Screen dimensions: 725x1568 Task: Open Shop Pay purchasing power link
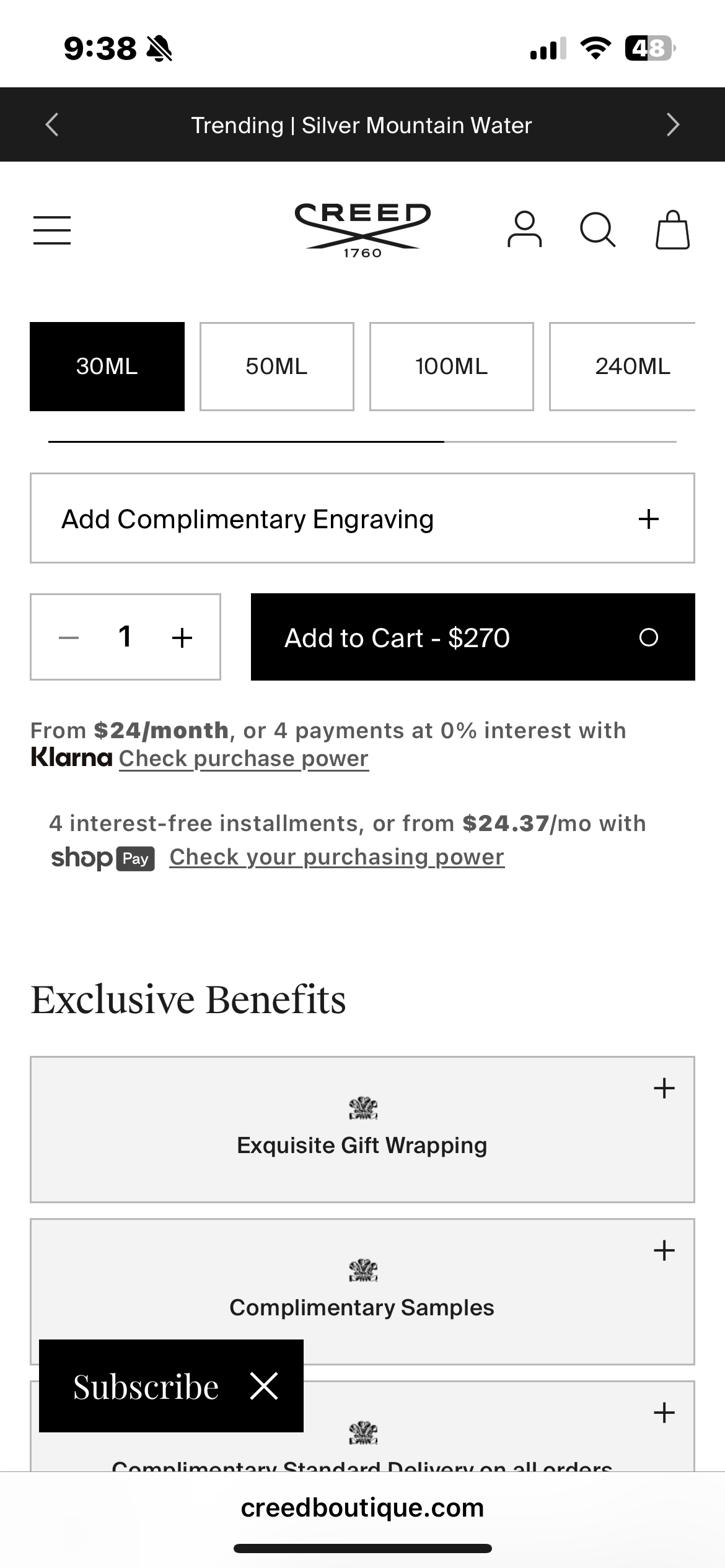click(336, 857)
